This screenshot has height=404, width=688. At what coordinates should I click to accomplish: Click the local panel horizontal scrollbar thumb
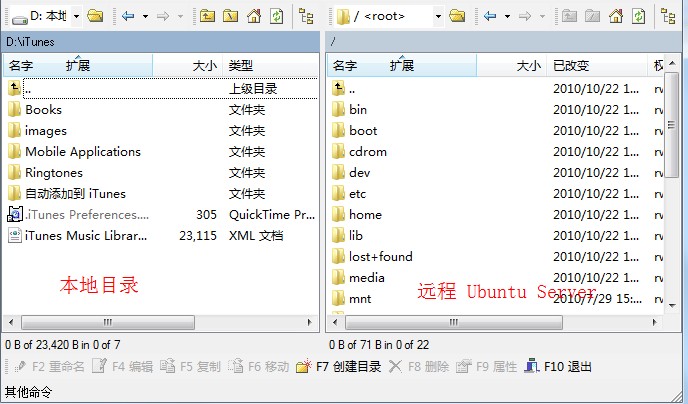coord(108,323)
